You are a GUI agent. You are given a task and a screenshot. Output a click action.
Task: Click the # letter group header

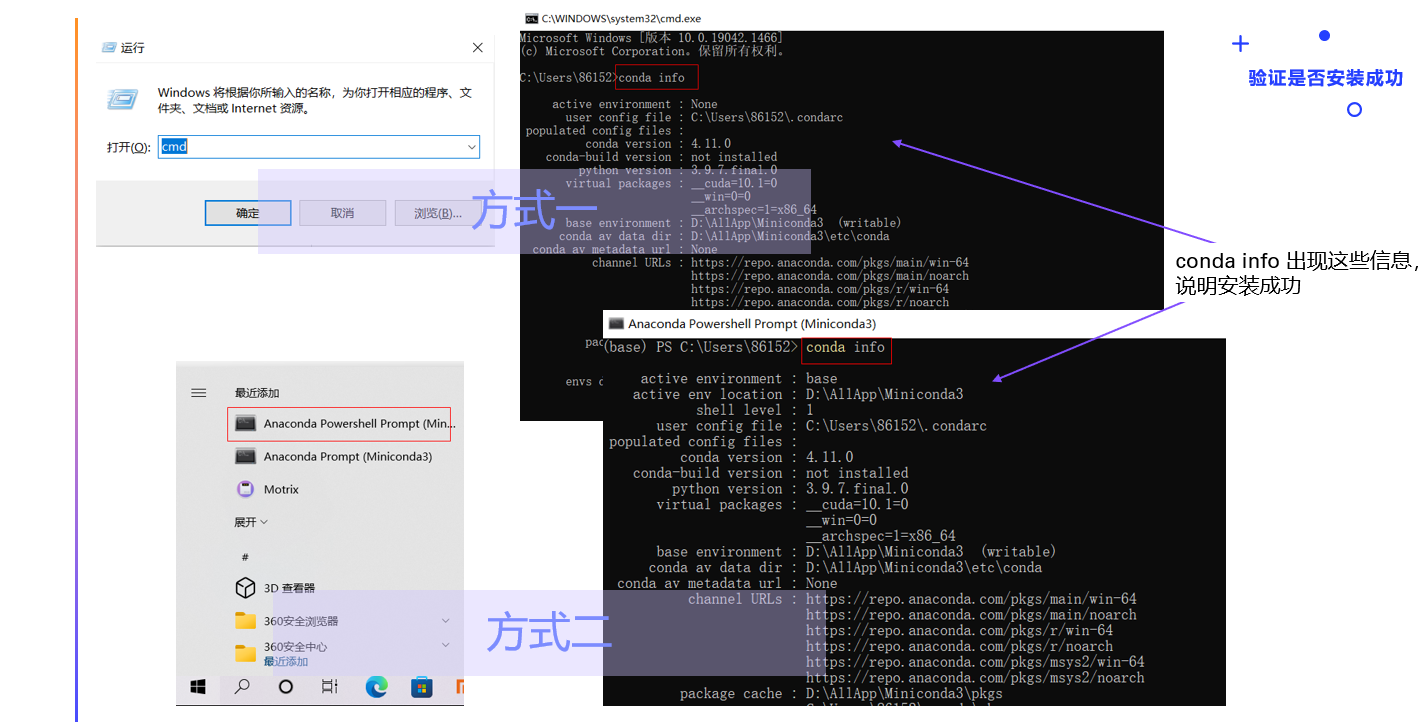pyautogui.click(x=245, y=556)
